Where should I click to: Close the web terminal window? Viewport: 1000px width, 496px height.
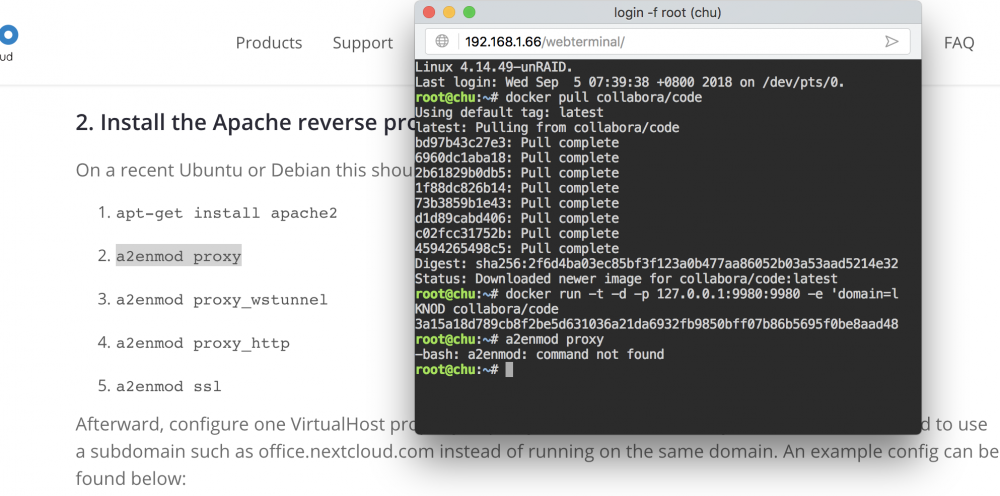pyautogui.click(x=429, y=12)
